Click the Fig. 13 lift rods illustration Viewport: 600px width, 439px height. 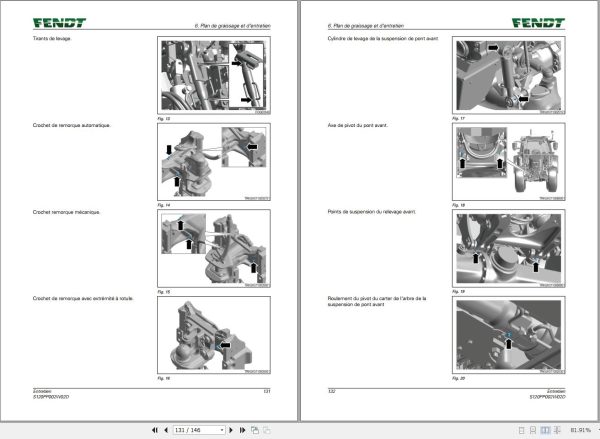pos(214,75)
